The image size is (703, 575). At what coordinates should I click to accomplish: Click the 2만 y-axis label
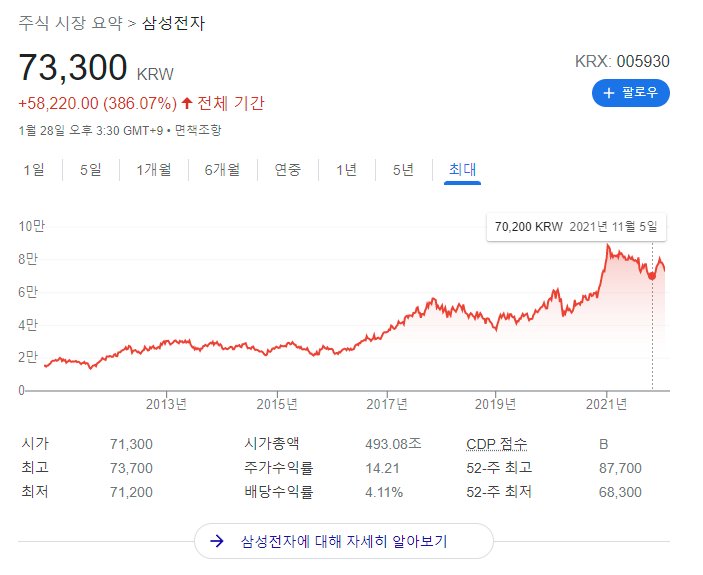point(28,358)
